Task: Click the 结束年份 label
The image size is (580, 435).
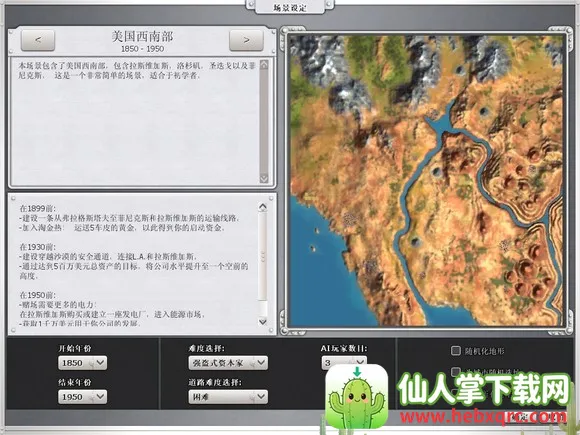Action: point(75,382)
